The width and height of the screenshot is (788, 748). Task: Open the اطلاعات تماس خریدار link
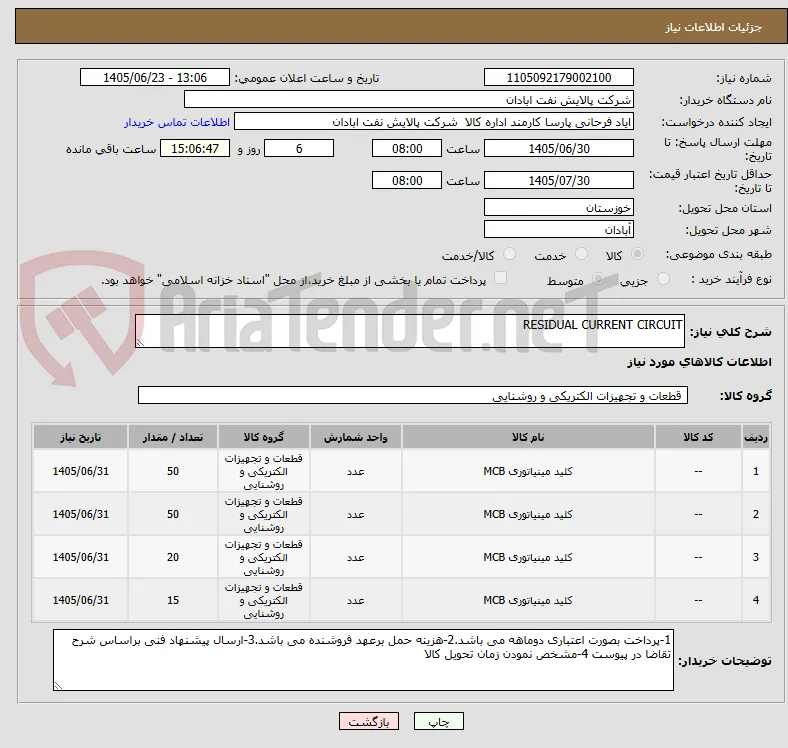[177, 122]
